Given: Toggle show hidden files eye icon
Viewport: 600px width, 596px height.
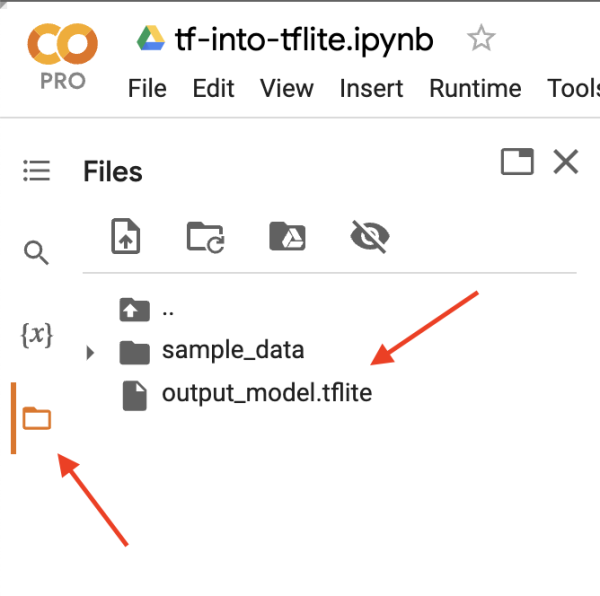Looking at the screenshot, I should 369,236.
